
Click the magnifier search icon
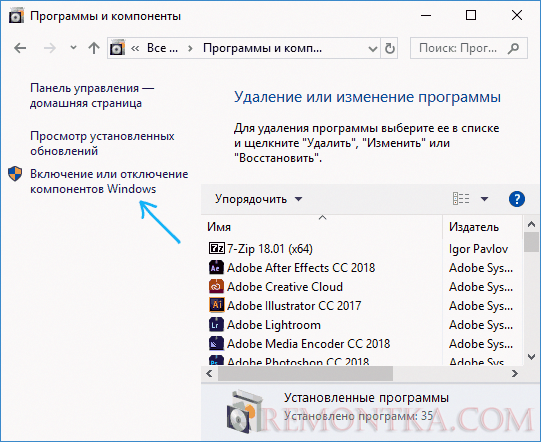click(513, 48)
